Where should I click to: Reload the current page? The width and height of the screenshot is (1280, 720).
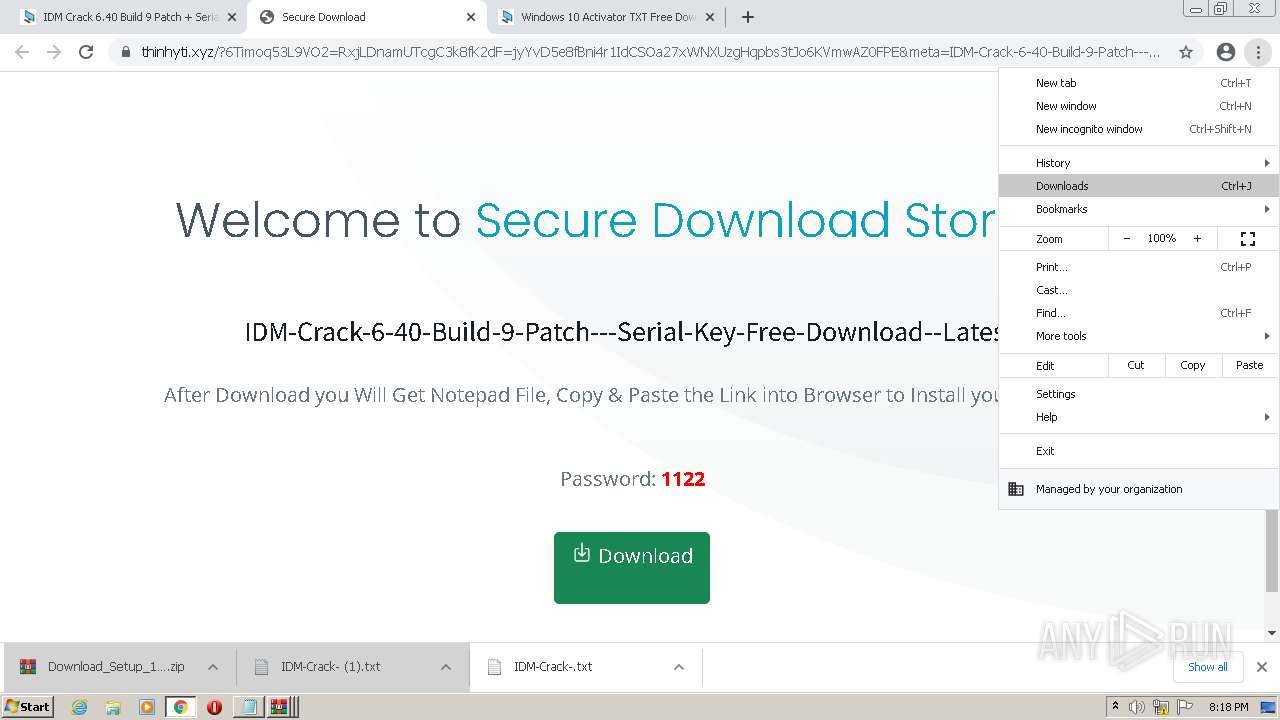[86, 52]
